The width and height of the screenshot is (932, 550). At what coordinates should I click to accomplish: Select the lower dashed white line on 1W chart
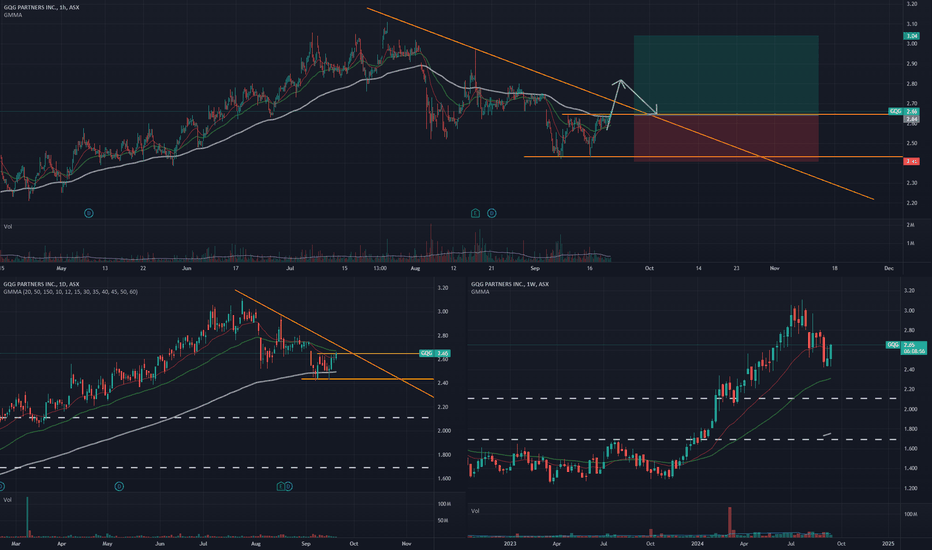point(684,439)
